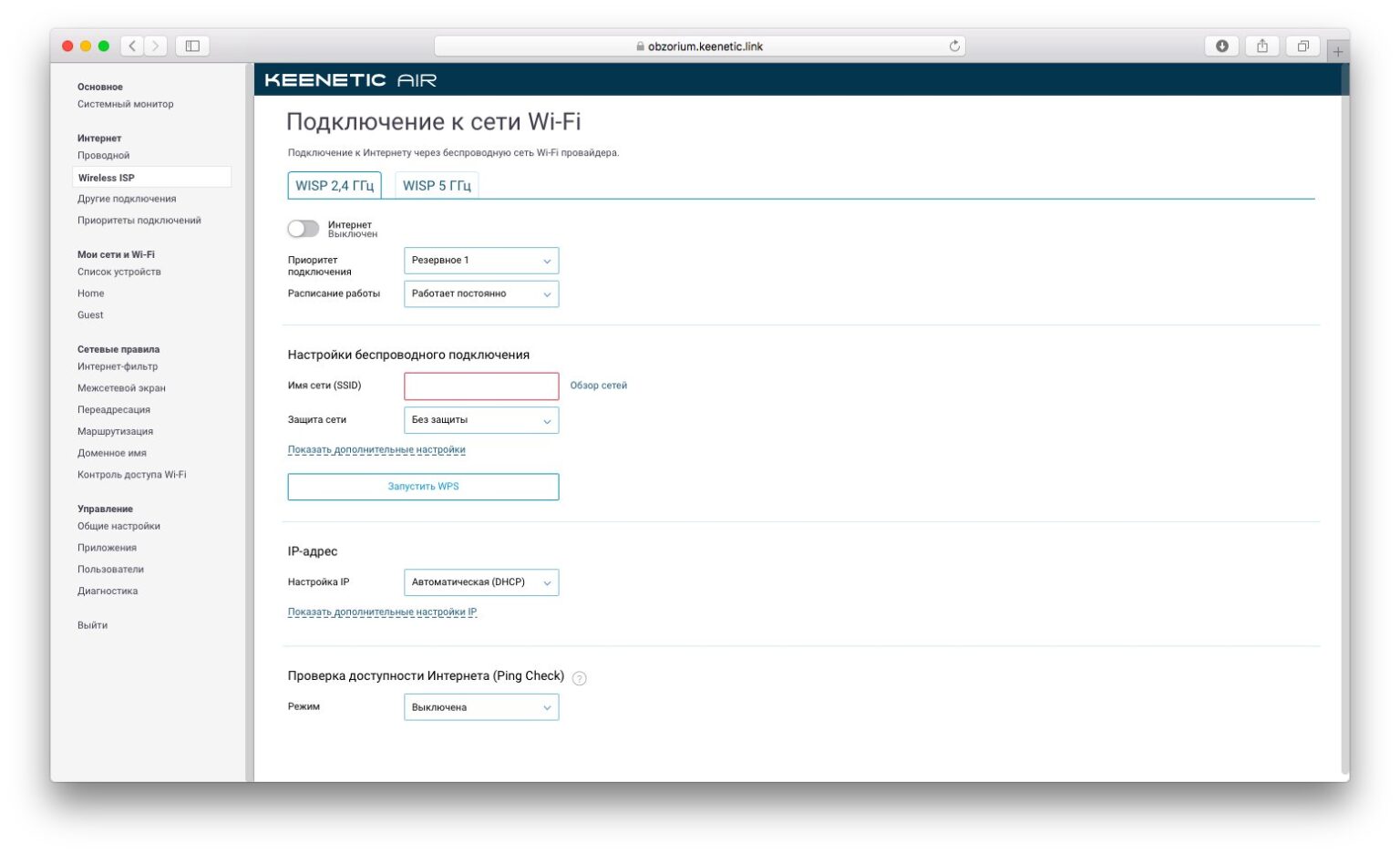Reload the page via refresh icon

954,46
